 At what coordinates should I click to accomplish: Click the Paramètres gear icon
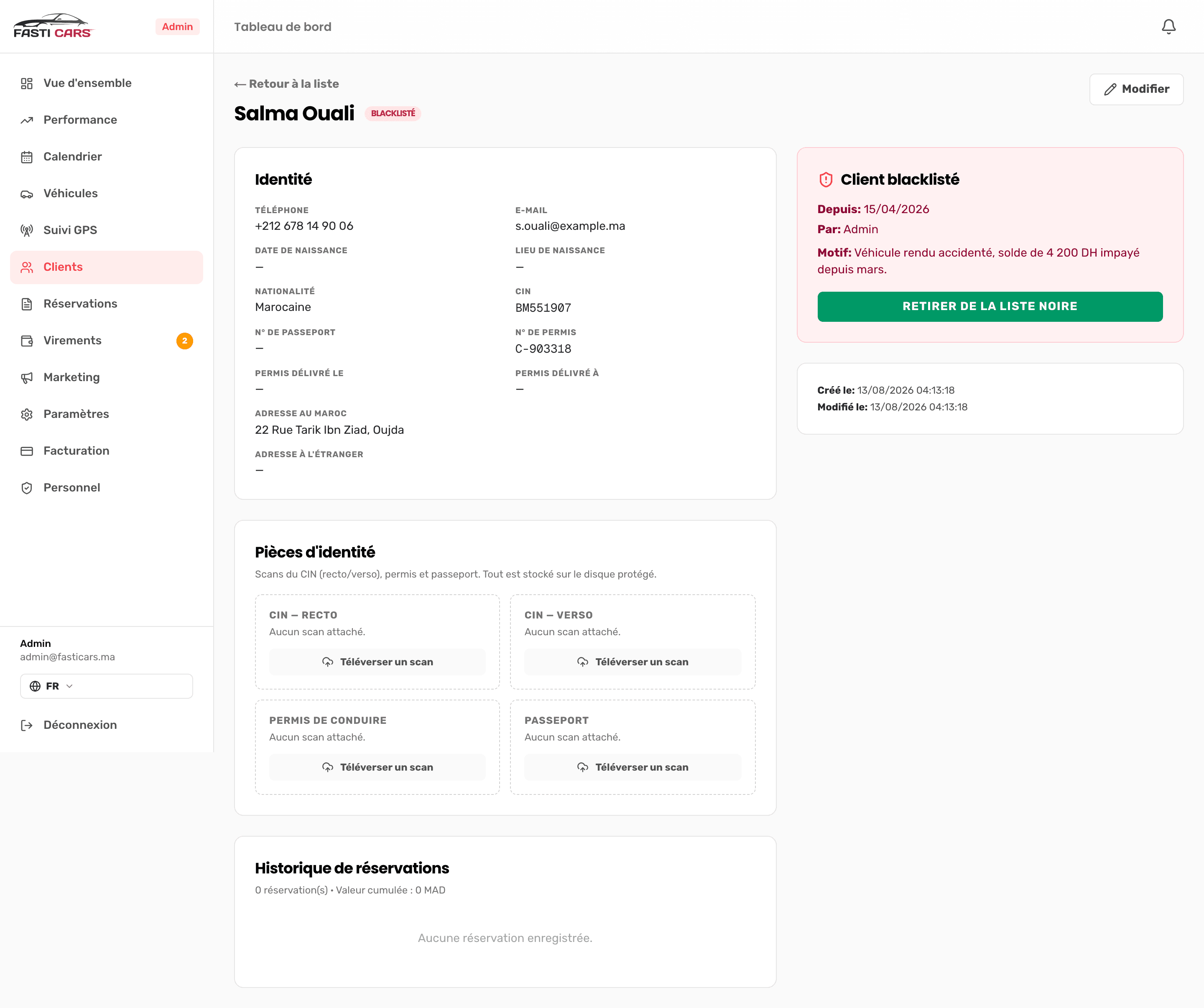pos(27,414)
